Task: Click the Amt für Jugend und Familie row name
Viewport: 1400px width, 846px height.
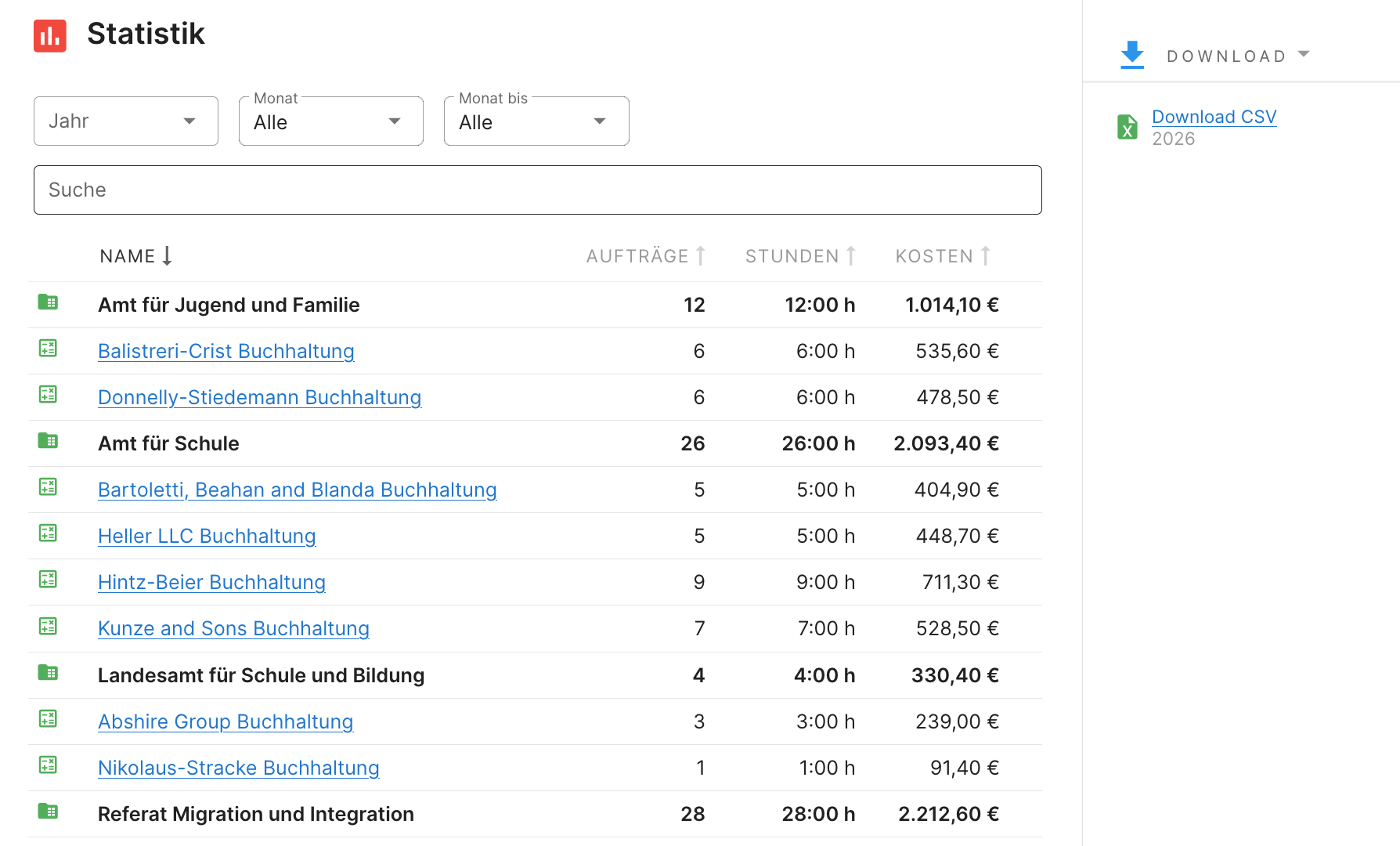Action: (x=229, y=305)
